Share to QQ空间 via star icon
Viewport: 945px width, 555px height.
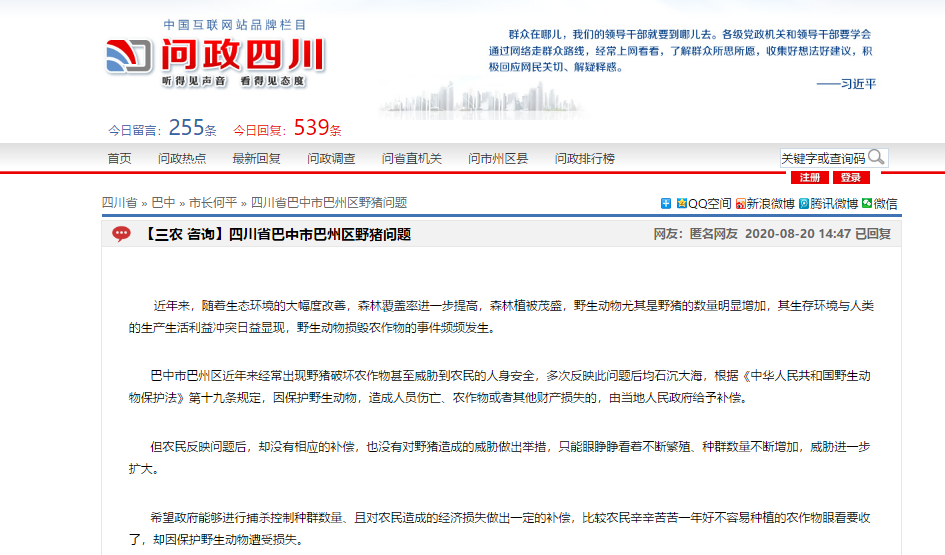681,203
